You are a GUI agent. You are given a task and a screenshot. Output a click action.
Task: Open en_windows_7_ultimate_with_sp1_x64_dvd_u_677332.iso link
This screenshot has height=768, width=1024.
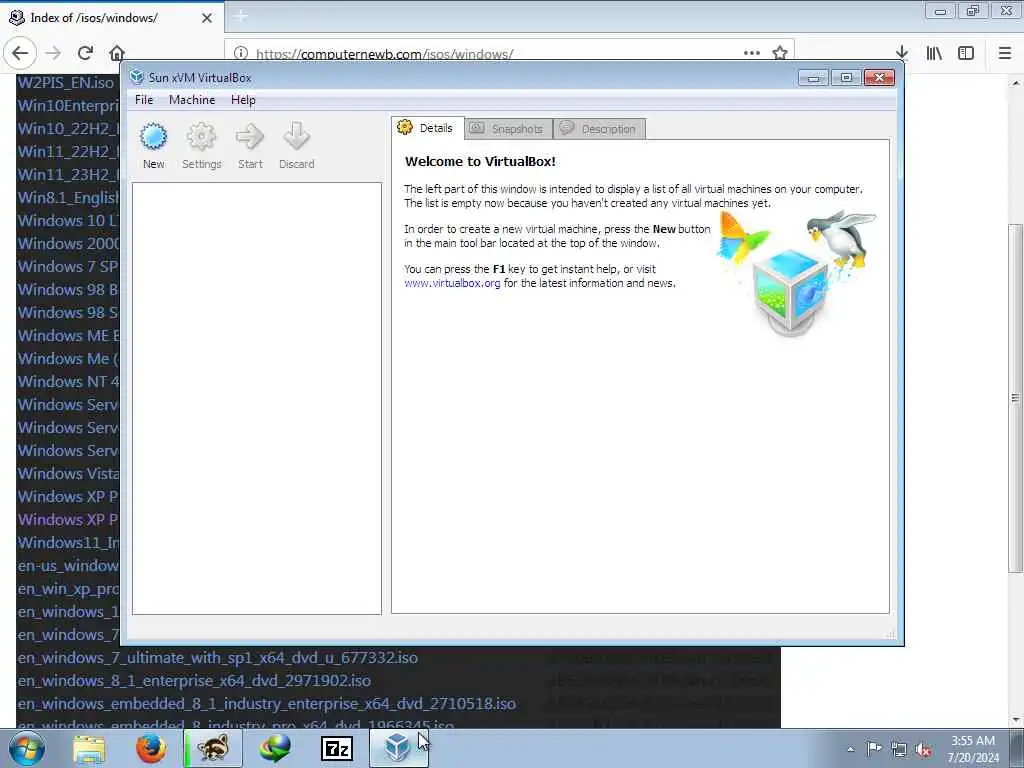(x=217, y=658)
